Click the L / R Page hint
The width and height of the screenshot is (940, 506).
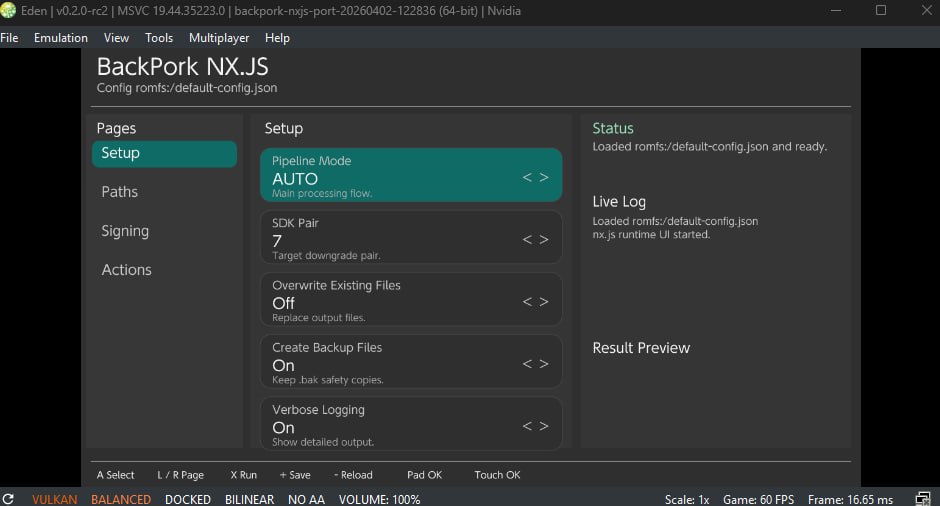pyautogui.click(x=180, y=475)
